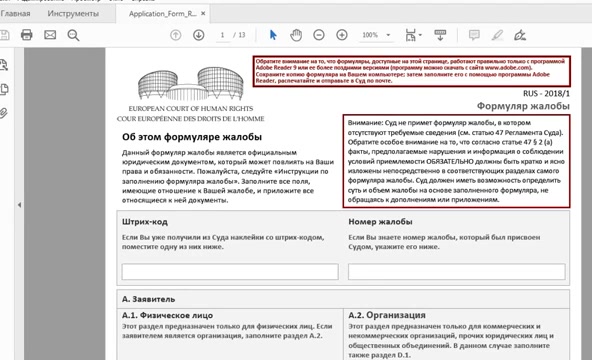The image size is (592, 360).
Task: Click the 'А. Заявитель' section heading
Action: (148, 299)
